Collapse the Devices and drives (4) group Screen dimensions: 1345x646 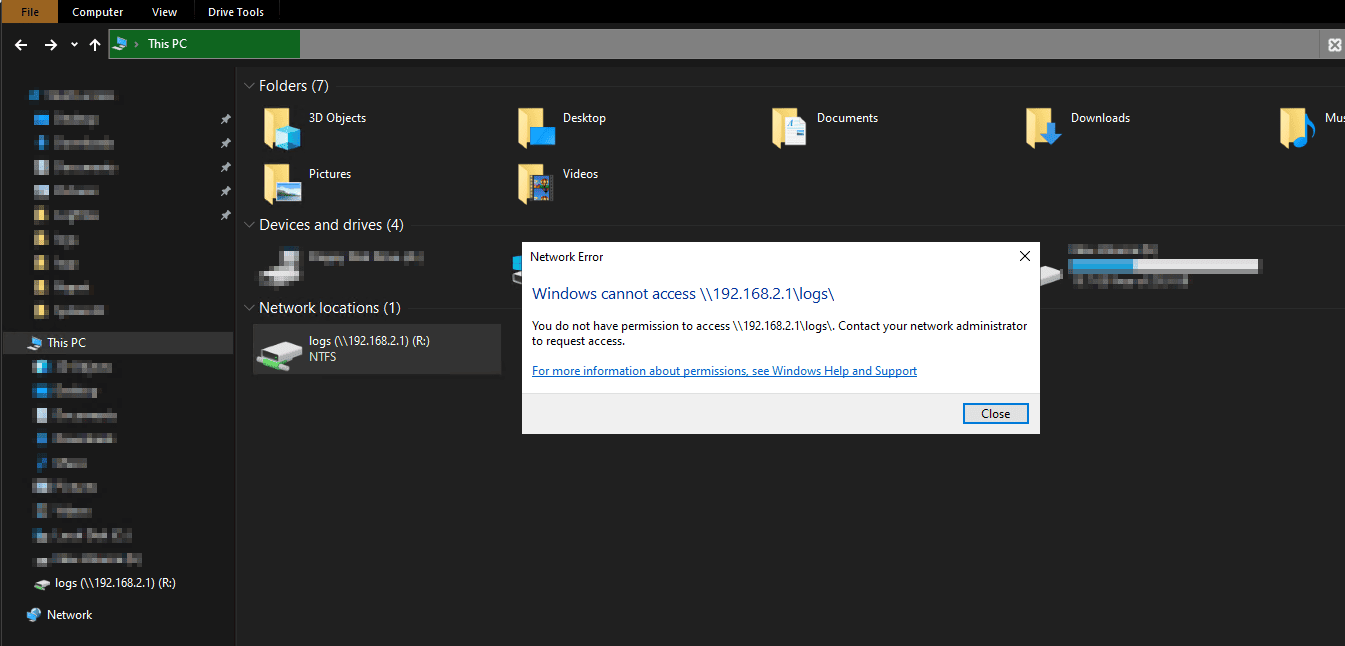click(249, 225)
